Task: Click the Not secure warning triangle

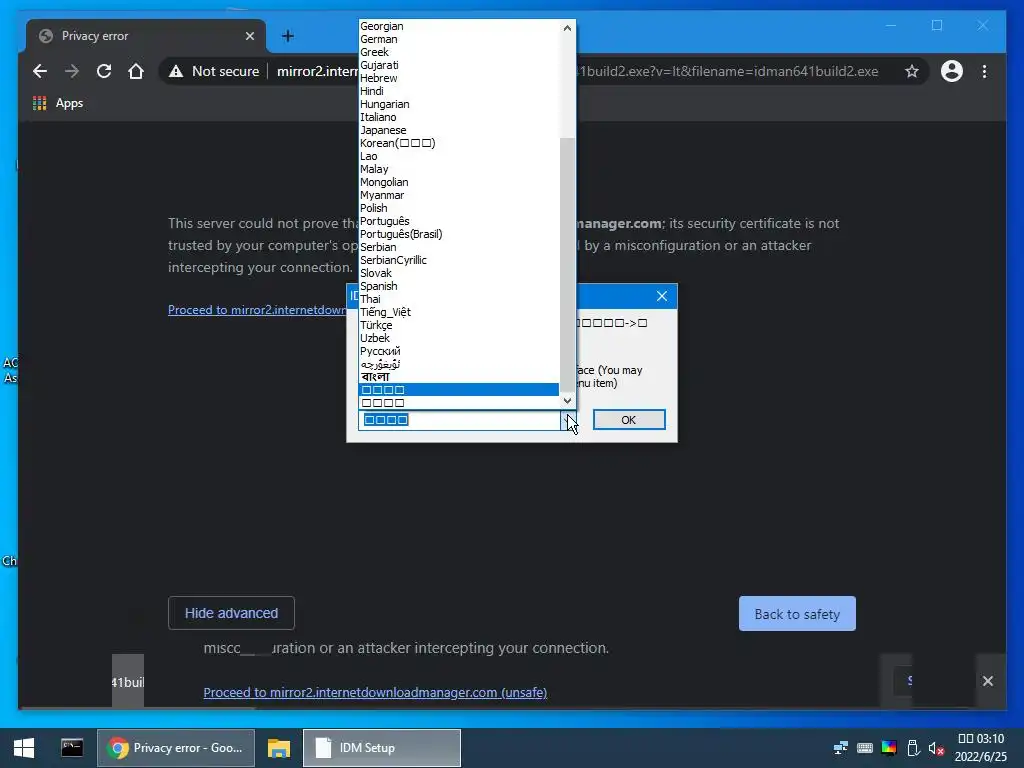Action: click(x=176, y=71)
